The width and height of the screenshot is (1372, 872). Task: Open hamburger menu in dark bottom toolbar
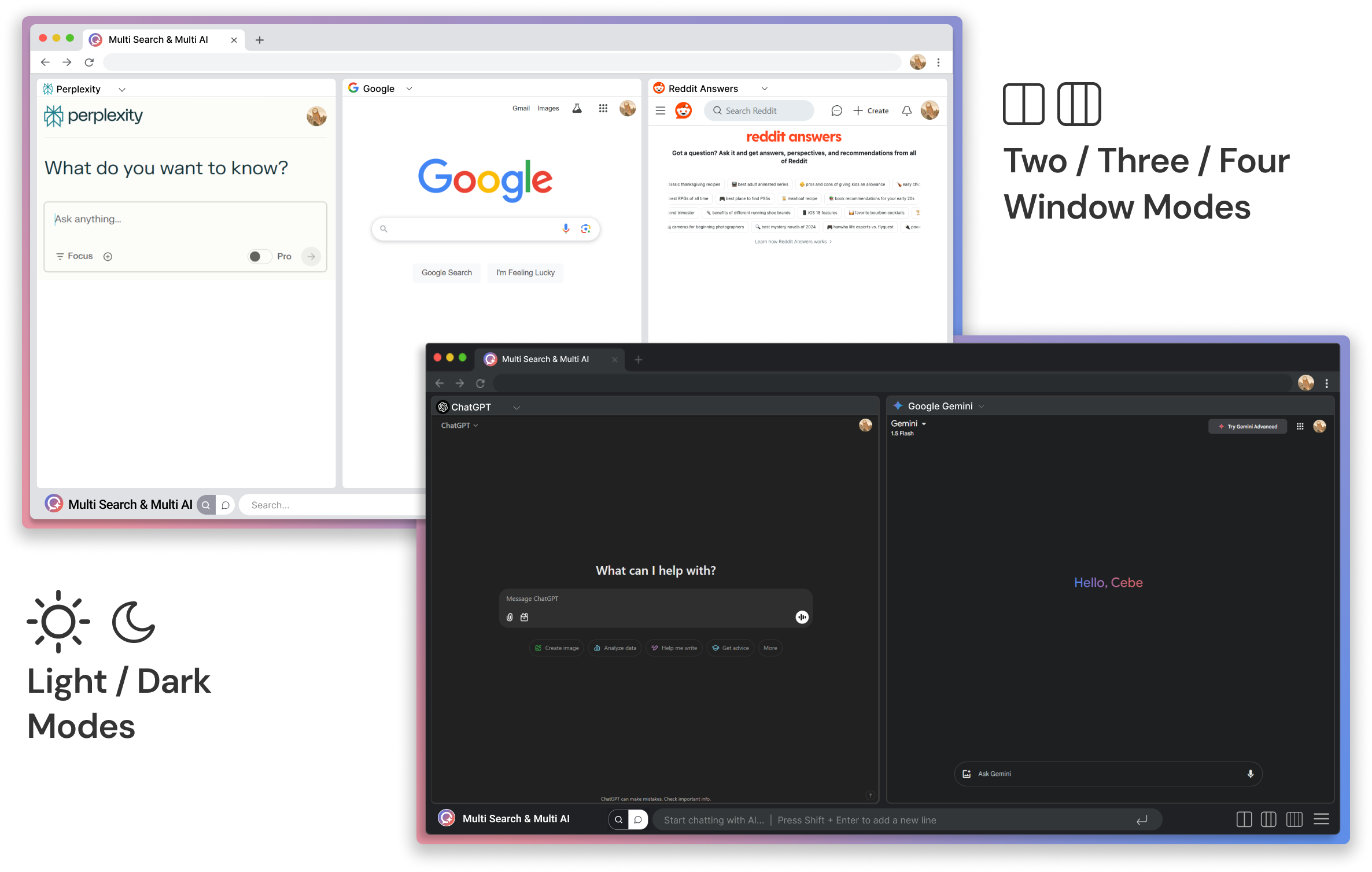[1321, 819]
